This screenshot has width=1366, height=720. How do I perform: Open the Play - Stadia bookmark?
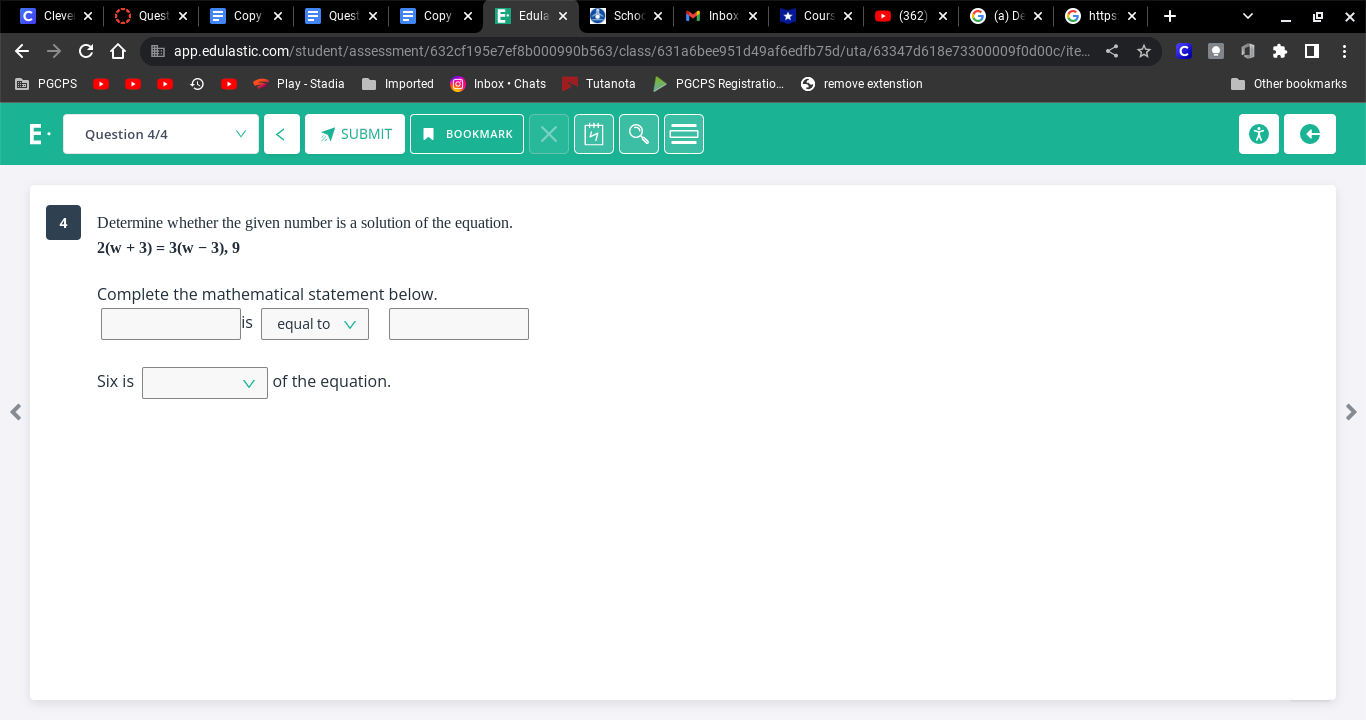pos(298,84)
